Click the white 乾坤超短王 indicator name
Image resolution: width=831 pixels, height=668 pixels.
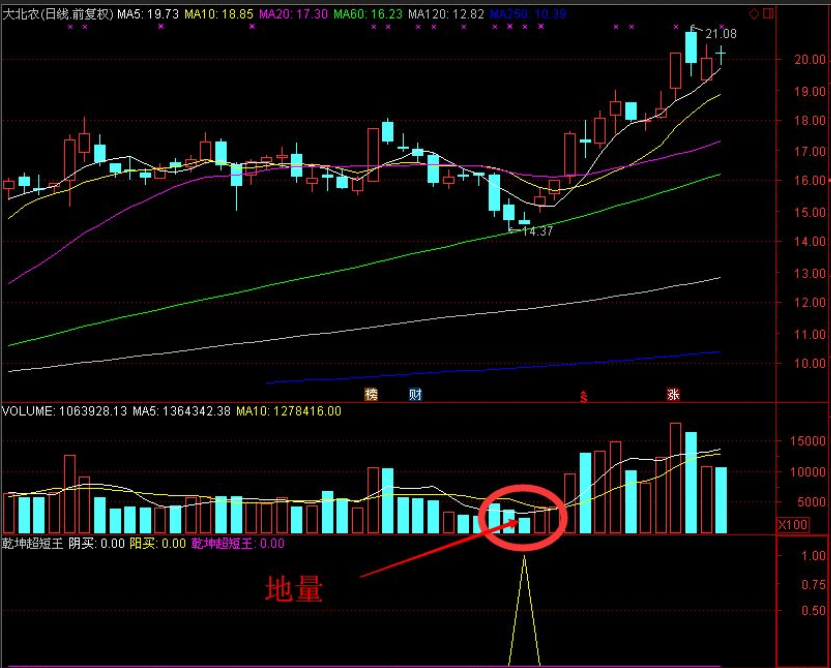click(32, 543)
